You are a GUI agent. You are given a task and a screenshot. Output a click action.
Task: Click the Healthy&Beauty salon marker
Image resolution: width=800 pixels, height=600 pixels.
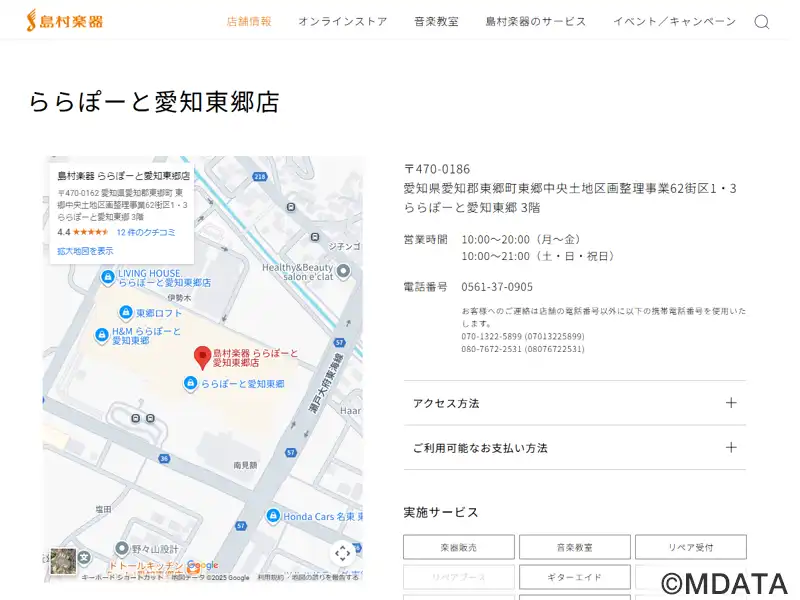pyautogui.click(x=343, y=271)
